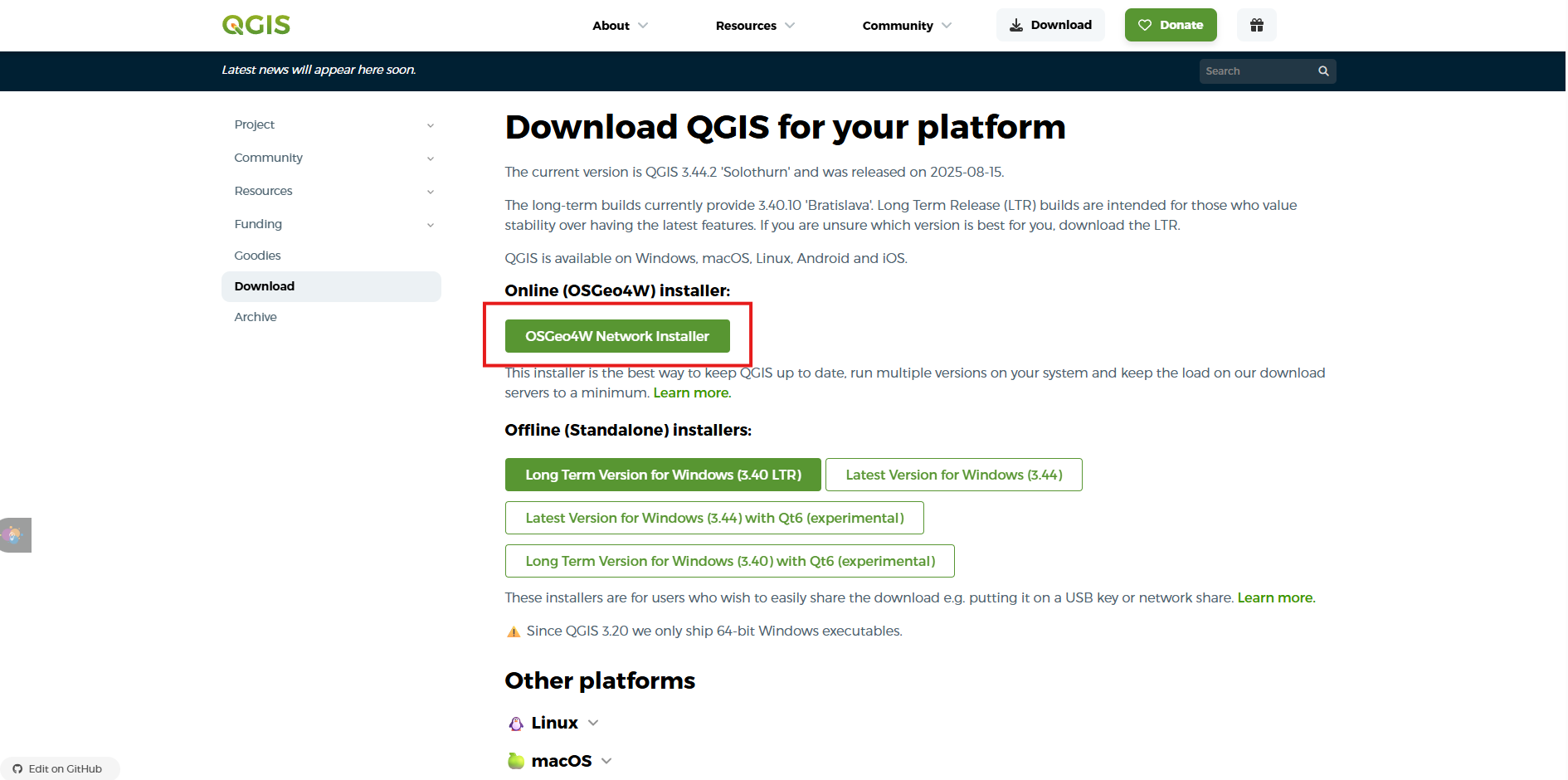Click the floating accessibility widget icon
The height and width of the screenshot is (780, 1568).
point(14,535)
